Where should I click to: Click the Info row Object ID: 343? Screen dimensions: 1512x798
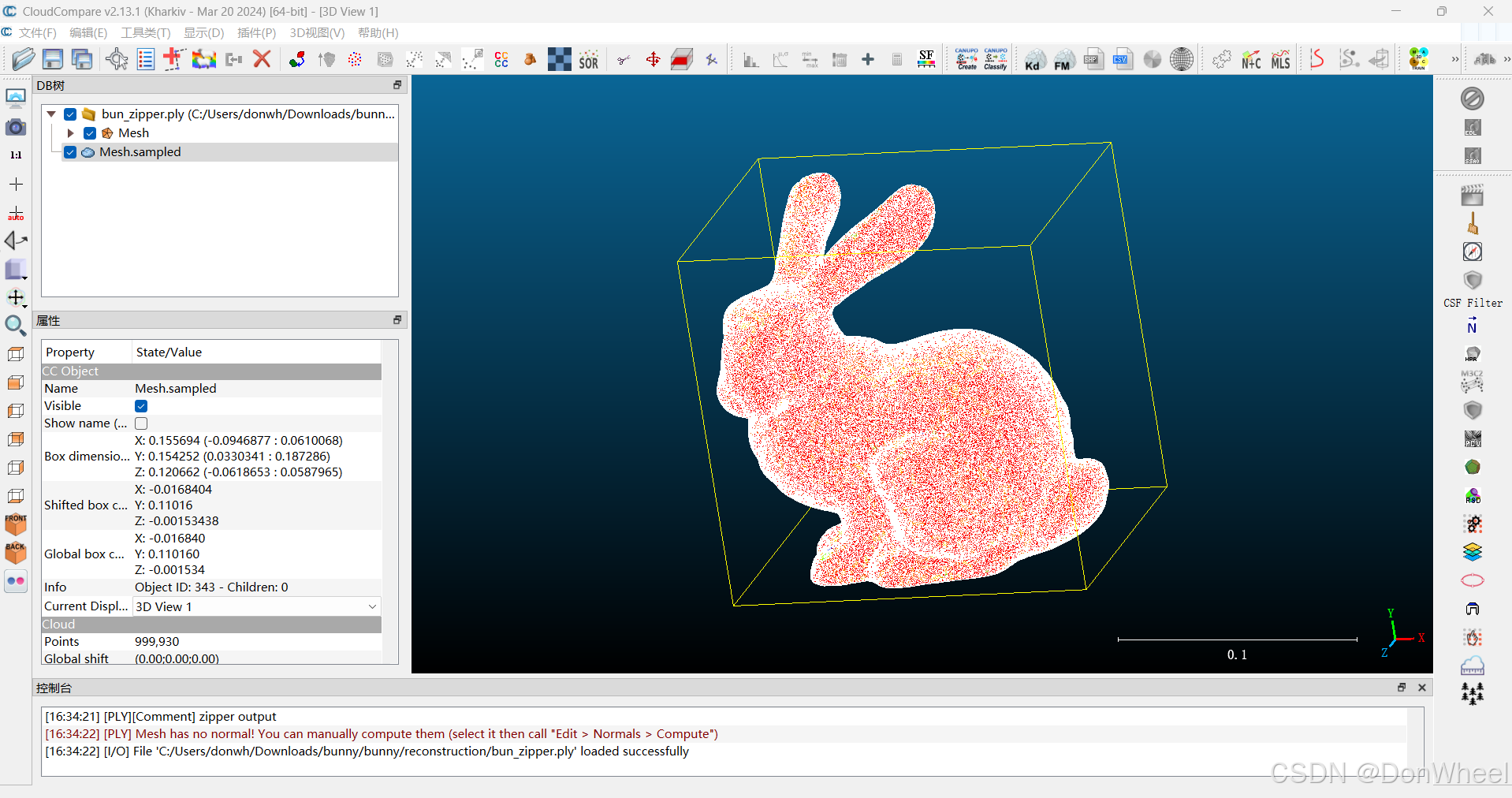pyautogui.click(x=211, y=587)
